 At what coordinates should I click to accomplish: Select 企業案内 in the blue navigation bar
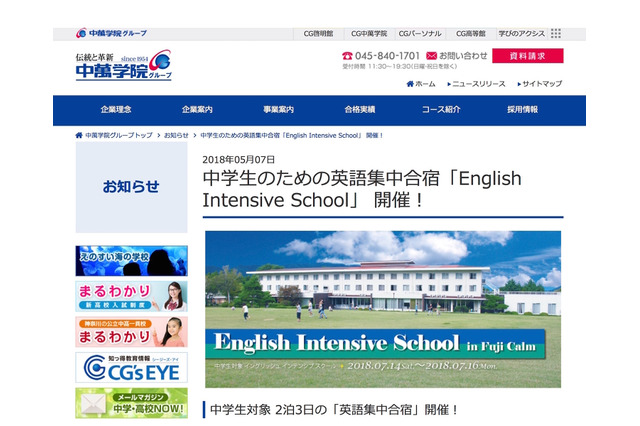click(197, 109)
